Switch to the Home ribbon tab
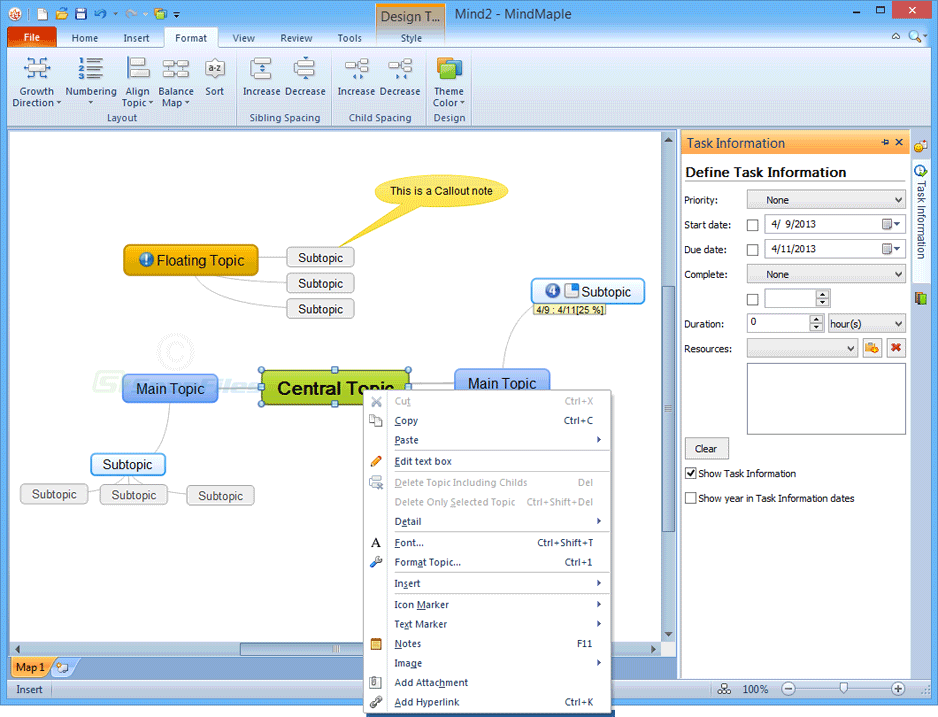 [84, 38]
